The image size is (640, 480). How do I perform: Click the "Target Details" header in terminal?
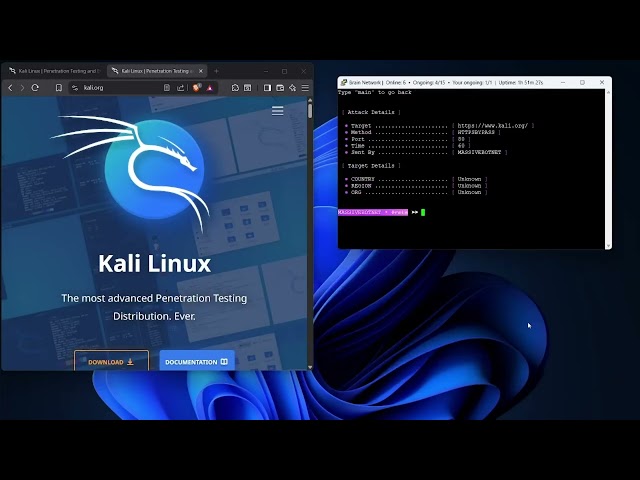tap(371, 166)
